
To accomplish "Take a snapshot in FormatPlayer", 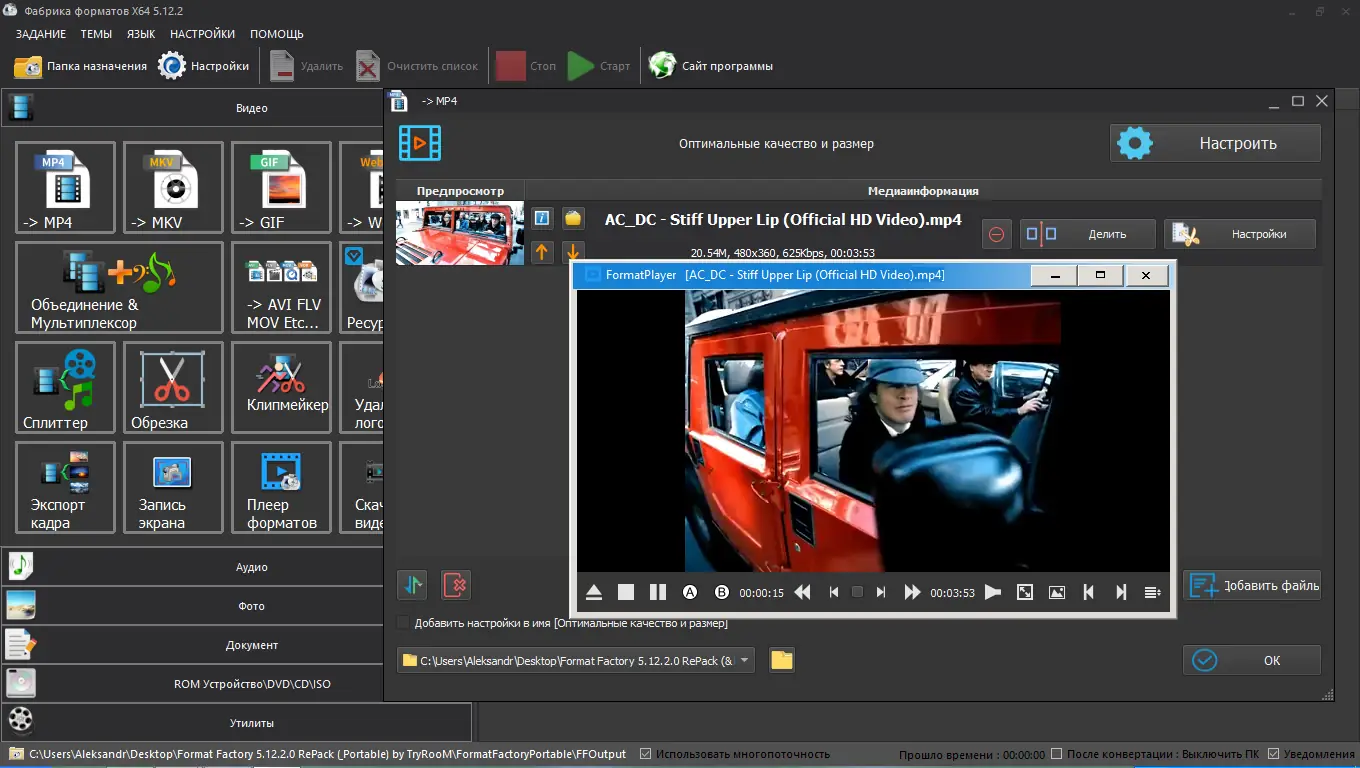I will (x=1057, y=592).
